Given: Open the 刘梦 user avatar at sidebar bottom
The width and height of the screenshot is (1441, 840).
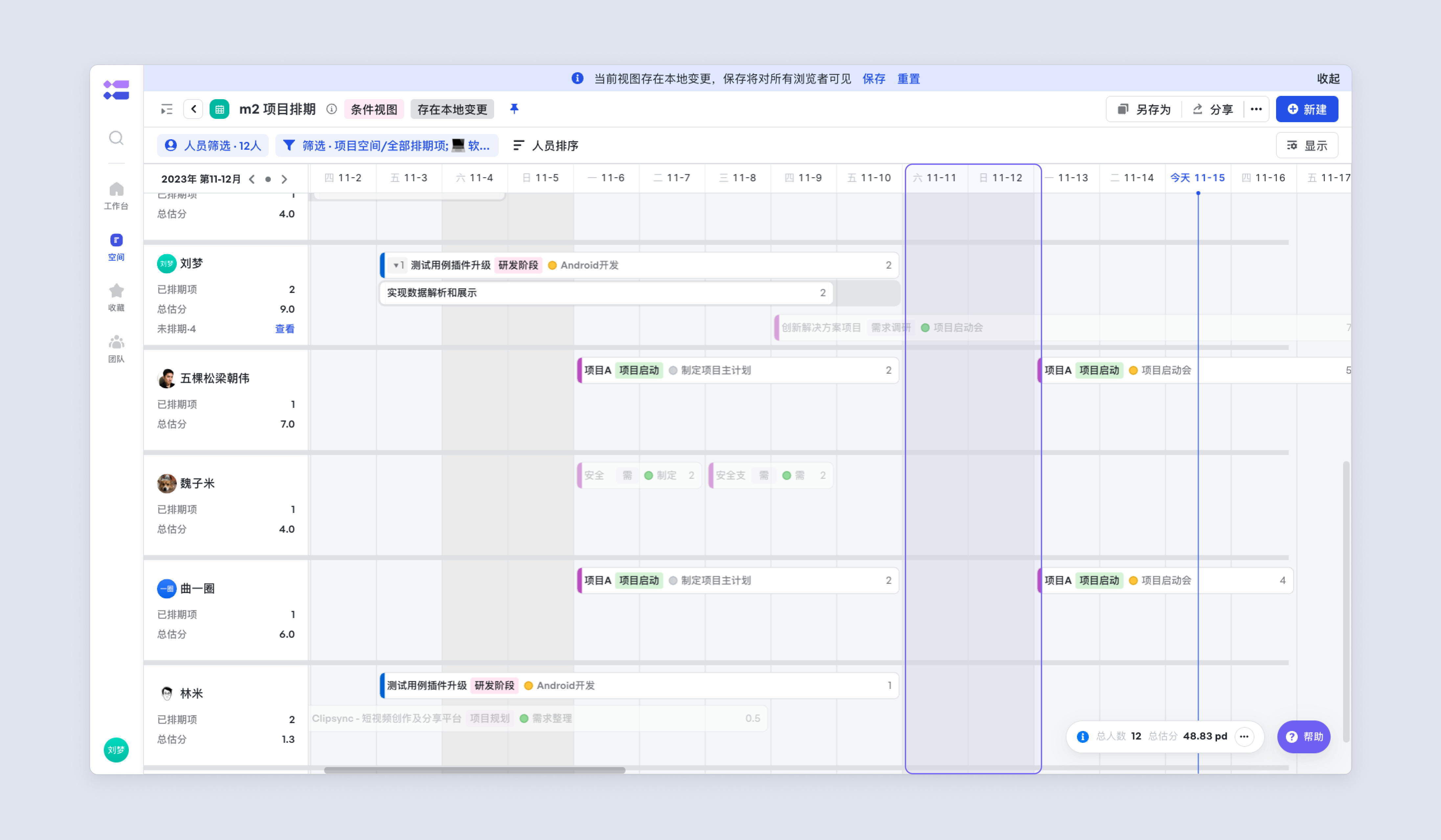Looking at the screenshot, I should click(x=116, y=750).
